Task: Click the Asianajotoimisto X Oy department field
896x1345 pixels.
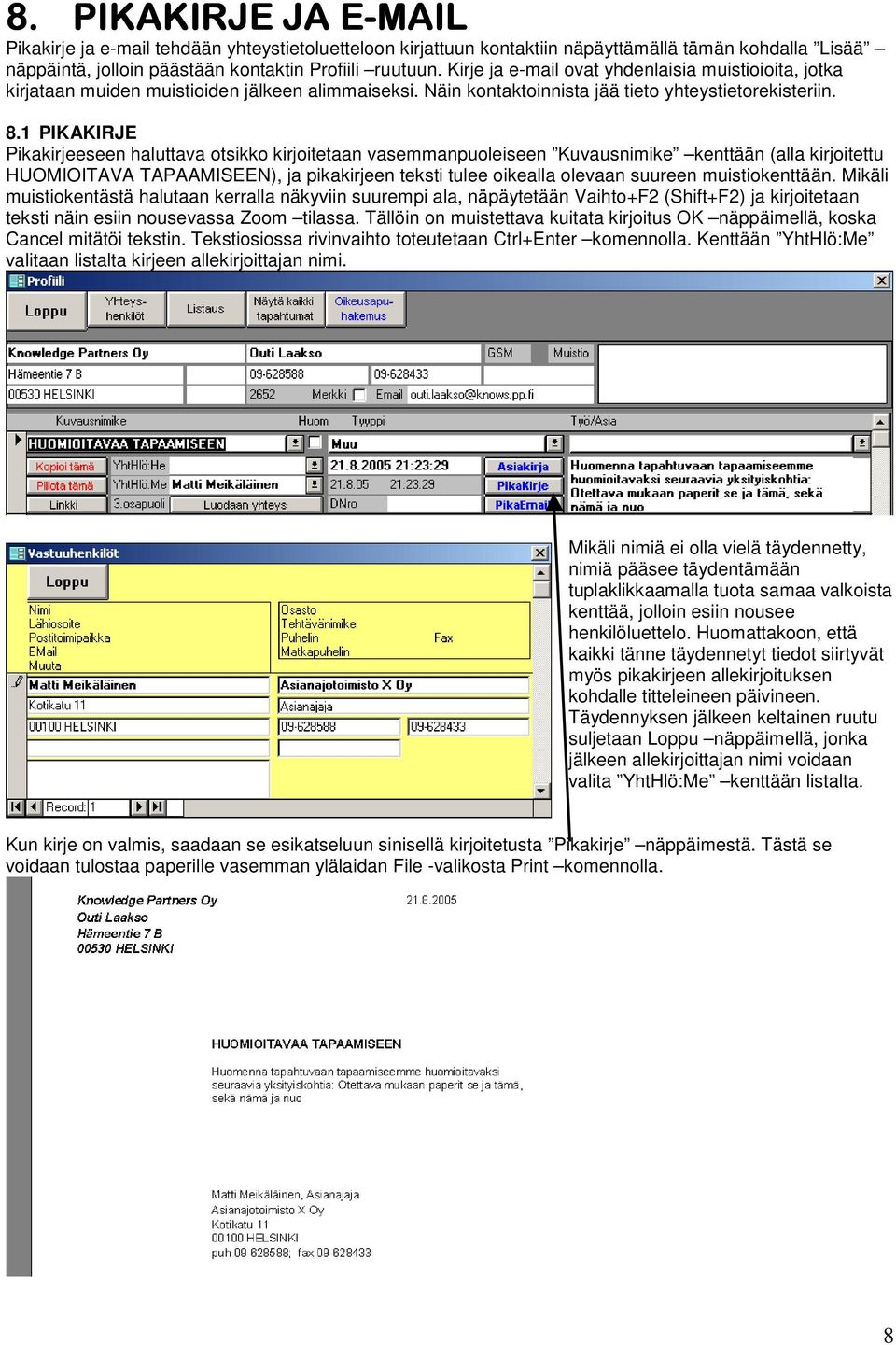Action: tap(403, 684)
